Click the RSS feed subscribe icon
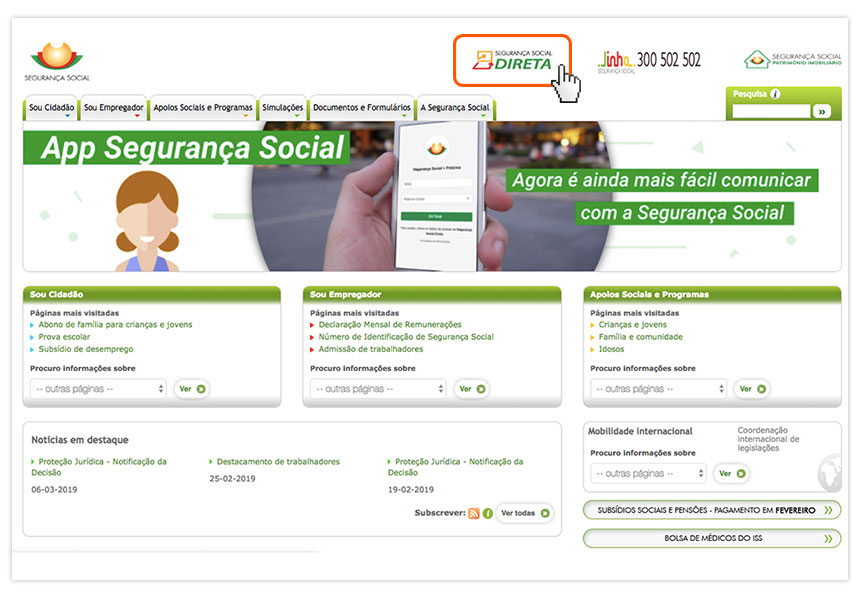This screenshot has height=594, width=860. [x=474, y=513]
